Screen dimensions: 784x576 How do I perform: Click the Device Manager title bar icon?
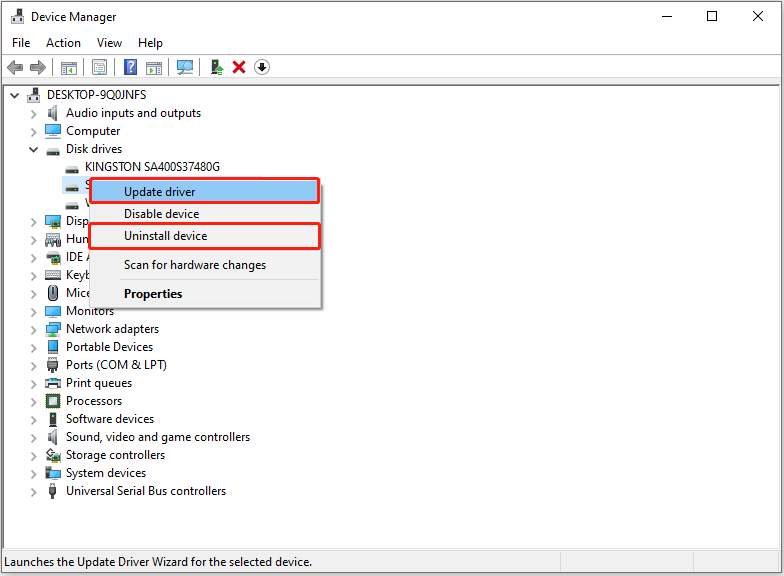(x=18, y=16)
